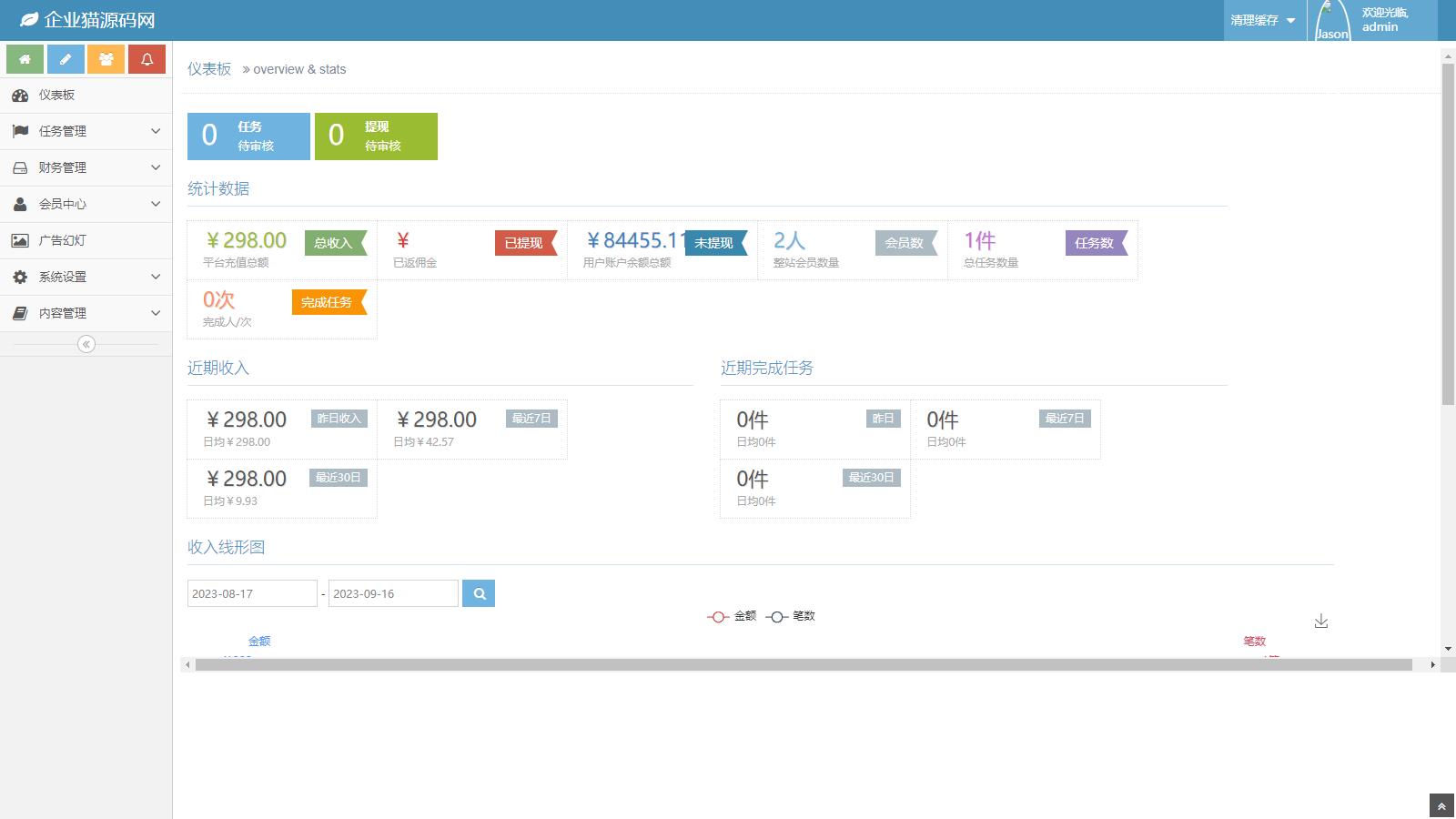
Task: Open 任务管理 sidebar menu
Action: (86, 132)
